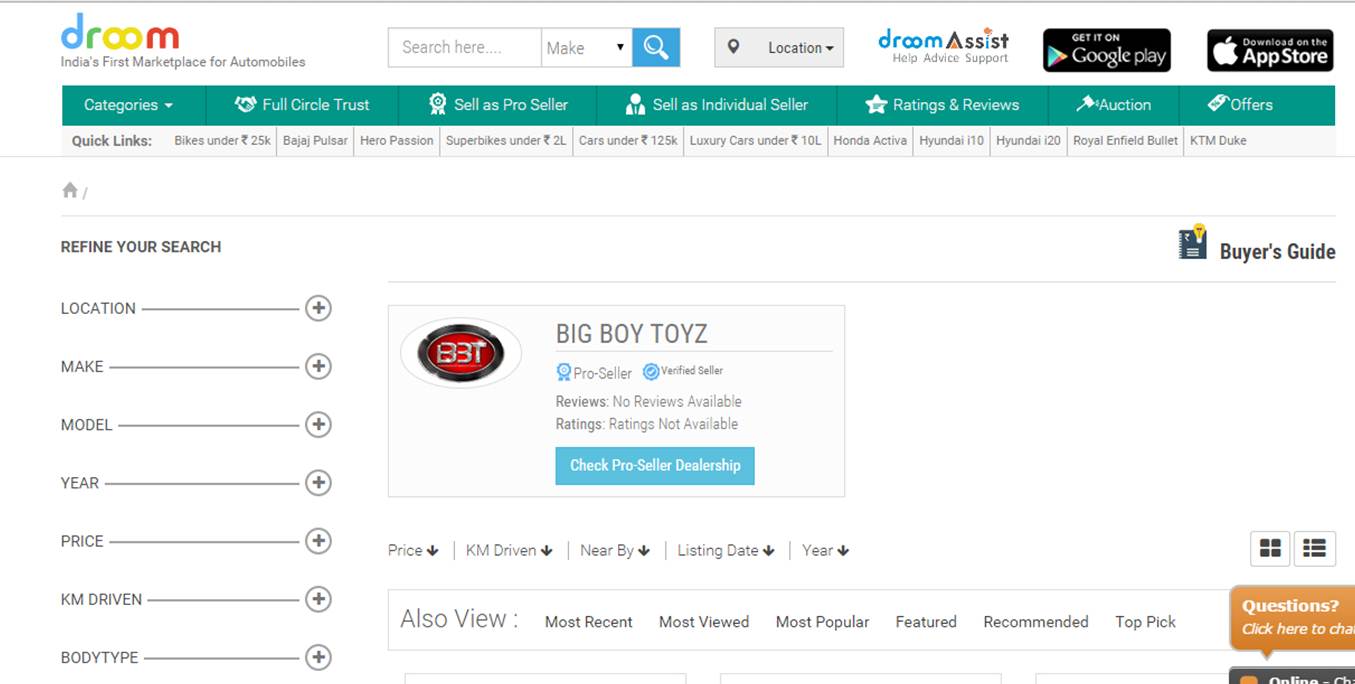Open Get it on Google Play badge

(x=1107, y=50)
